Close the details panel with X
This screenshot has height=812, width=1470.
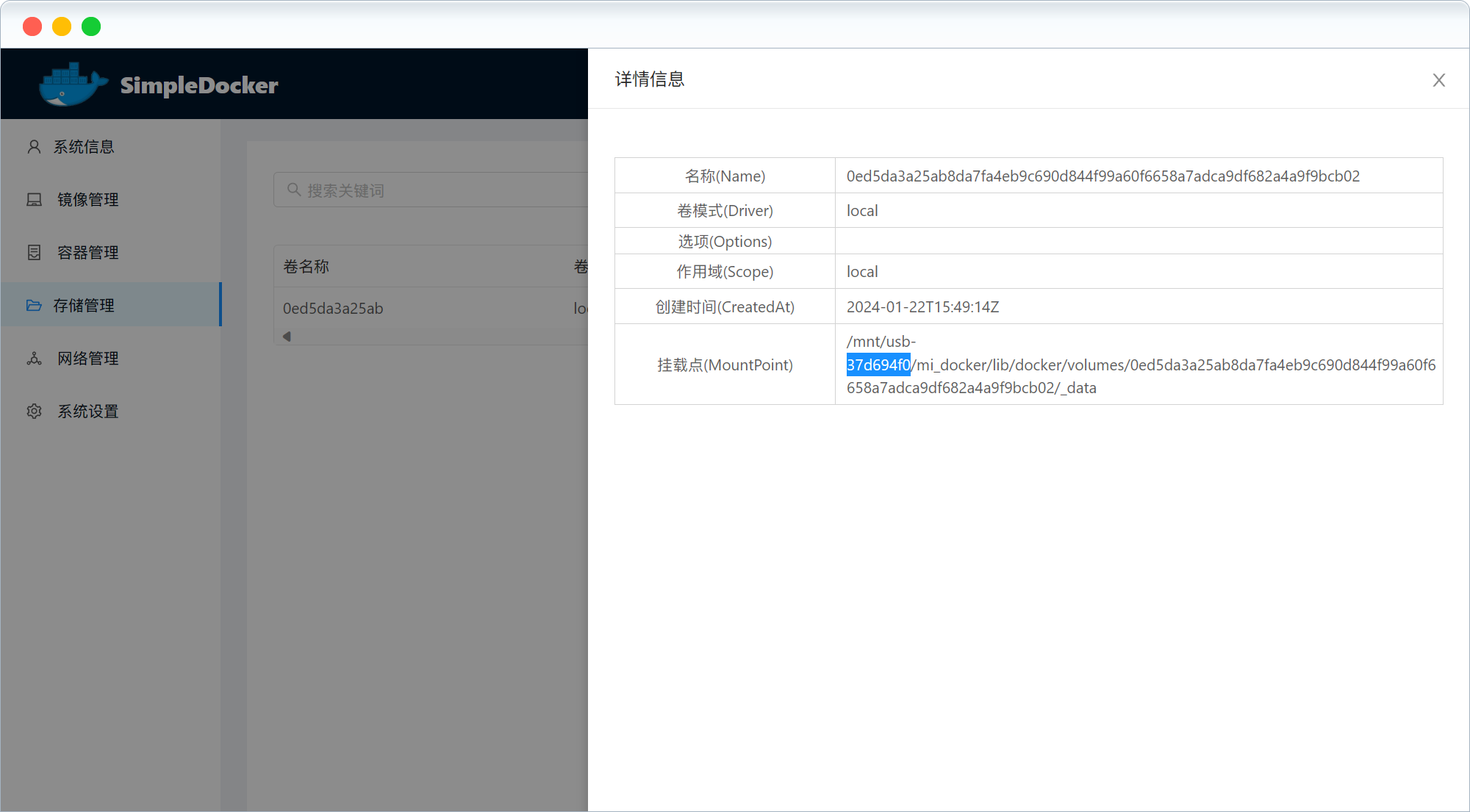click(1438, 80)
